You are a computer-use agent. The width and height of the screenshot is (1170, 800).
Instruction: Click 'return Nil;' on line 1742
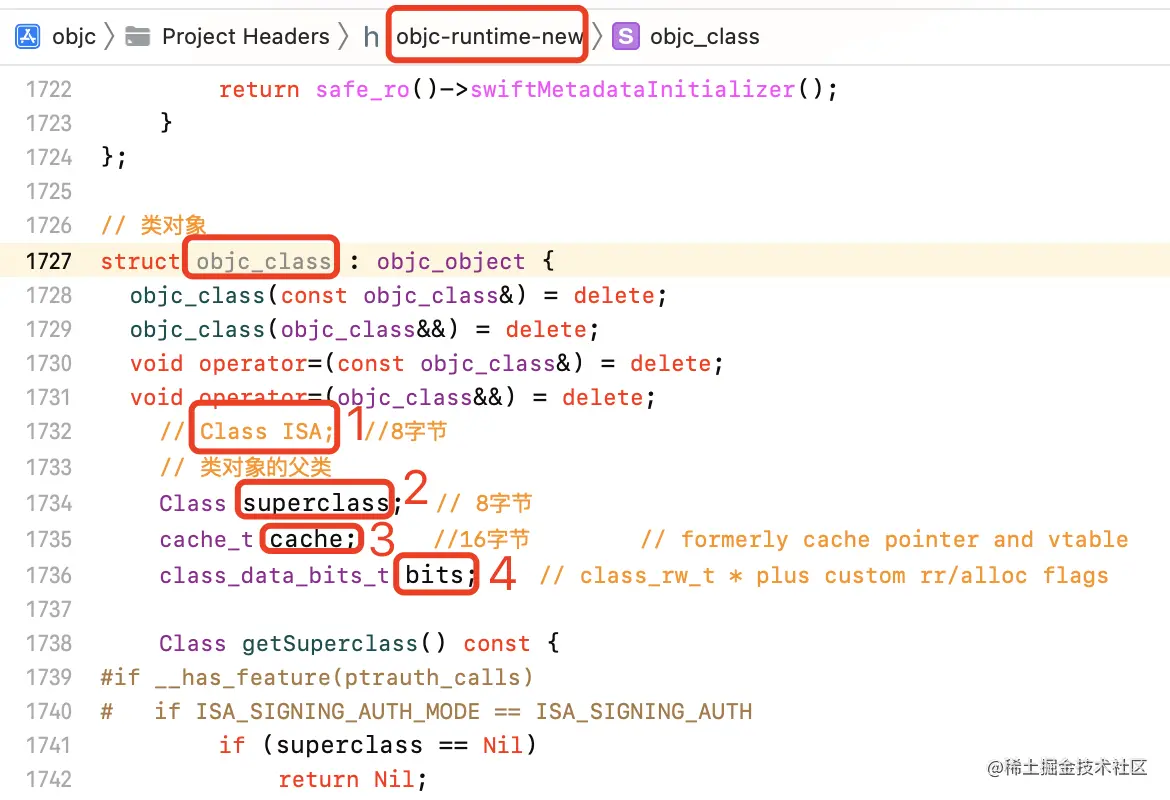[x=352, y=780]
